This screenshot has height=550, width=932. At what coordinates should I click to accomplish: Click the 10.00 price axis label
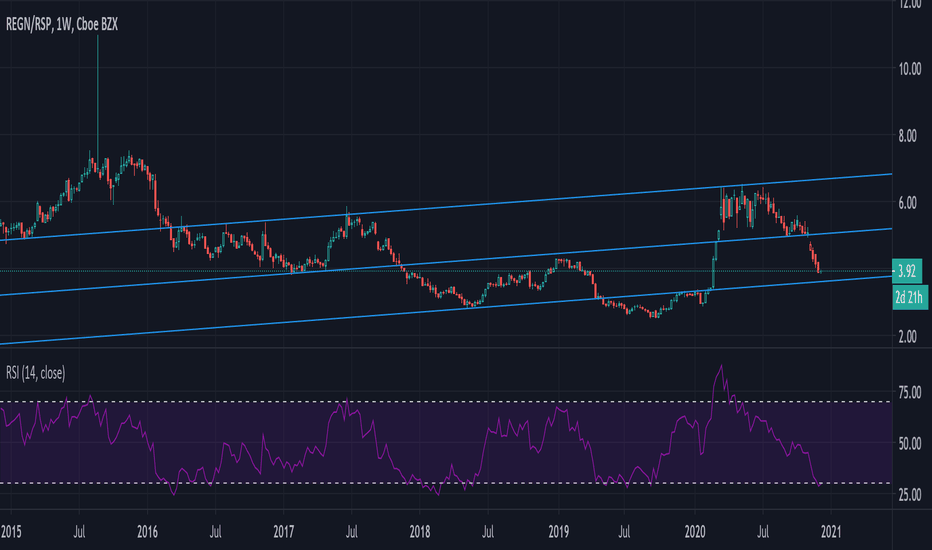click(x=910, y=69)
